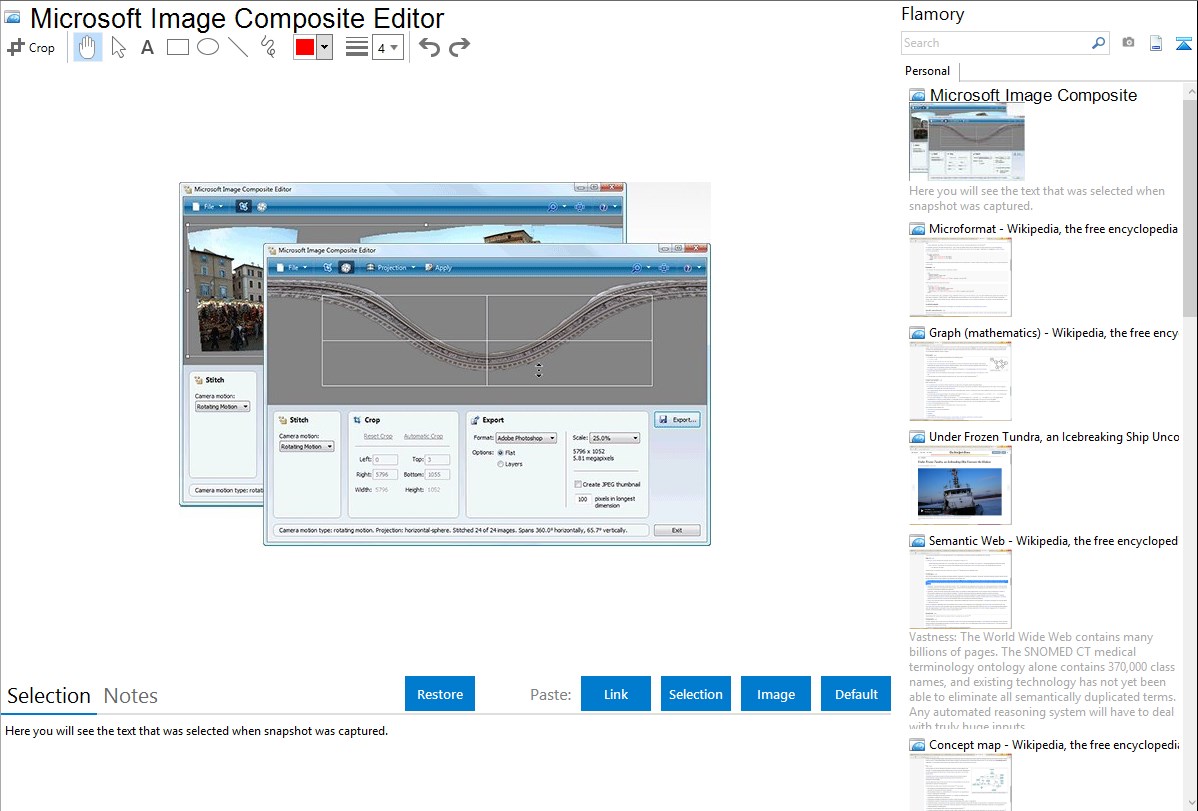Open the Microformat Wikipedia snapshot title
This screenshot has height=811, width=1198.
pos(1053,229)
